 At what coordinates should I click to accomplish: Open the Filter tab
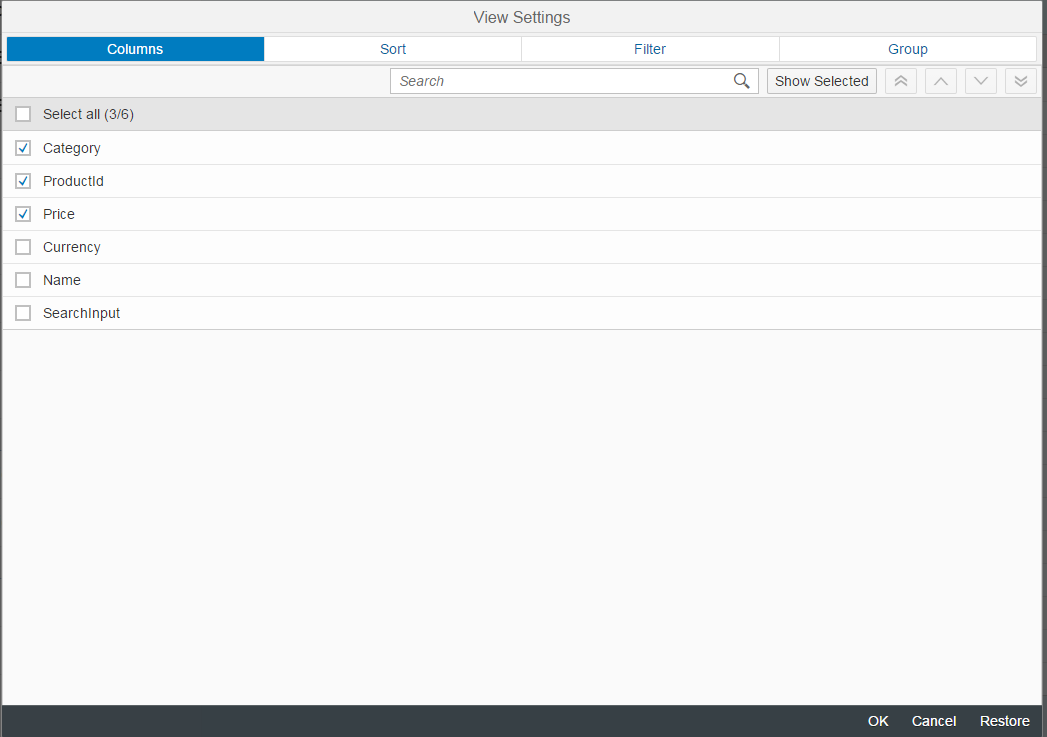click(650, 49)
